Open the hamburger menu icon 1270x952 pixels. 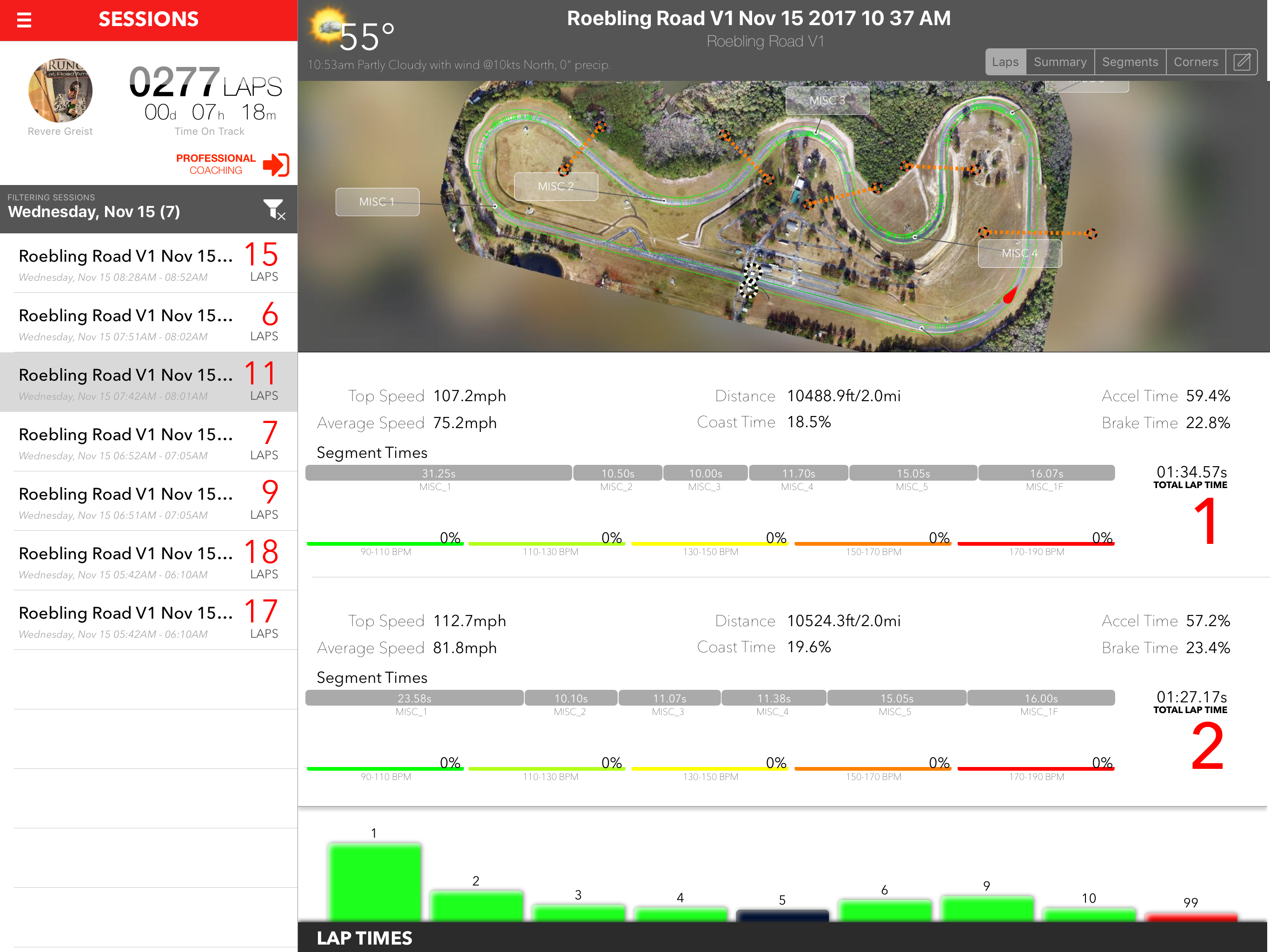coord(24,20)
